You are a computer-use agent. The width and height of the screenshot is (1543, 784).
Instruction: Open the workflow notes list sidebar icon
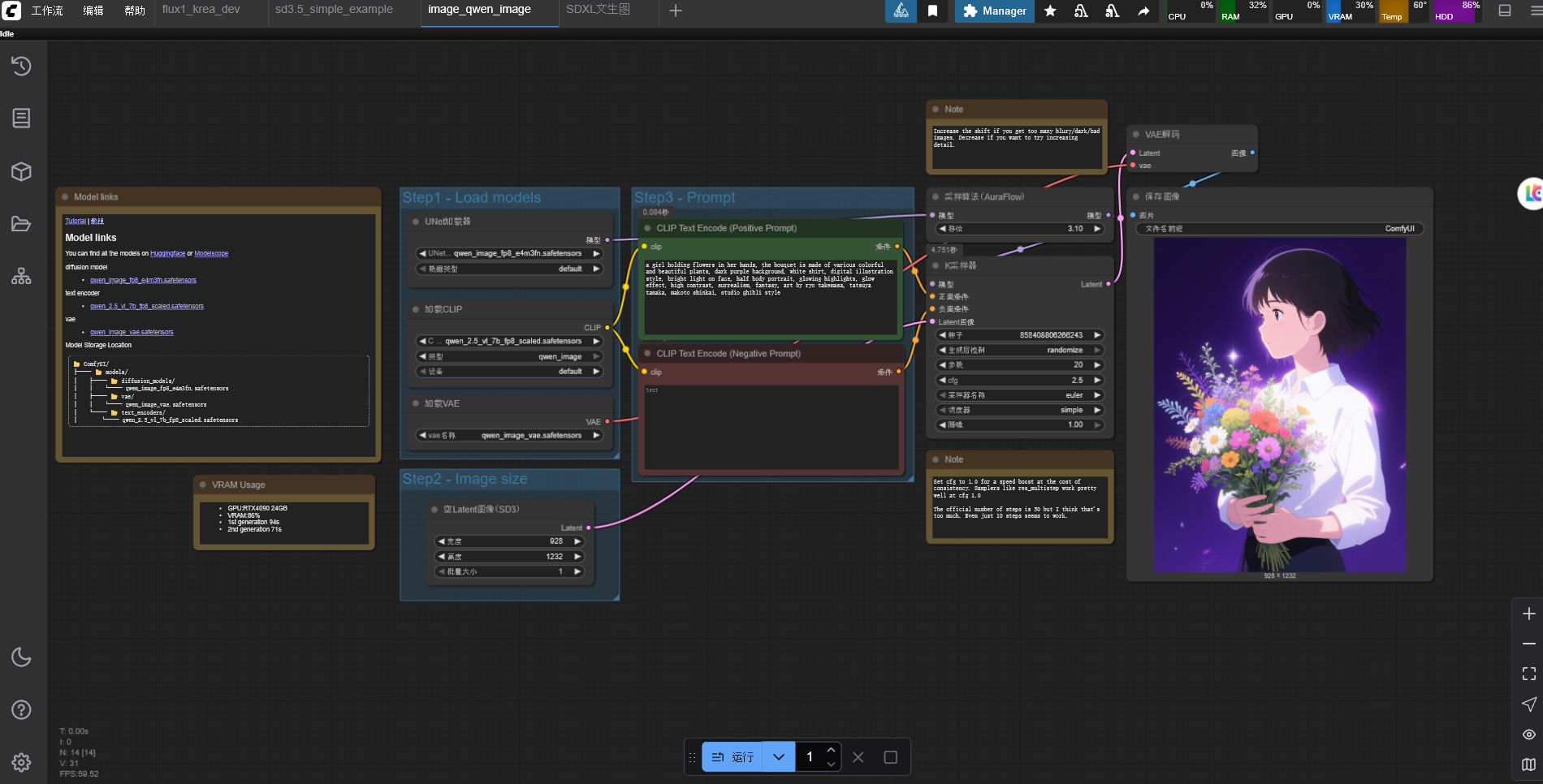(x=21, y=118)
